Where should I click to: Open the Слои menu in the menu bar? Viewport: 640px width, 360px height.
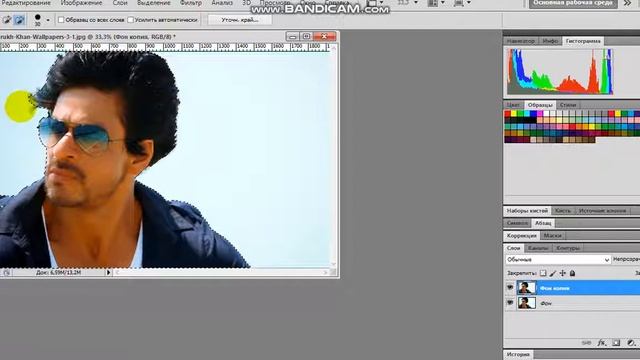[x=120, y=3]
